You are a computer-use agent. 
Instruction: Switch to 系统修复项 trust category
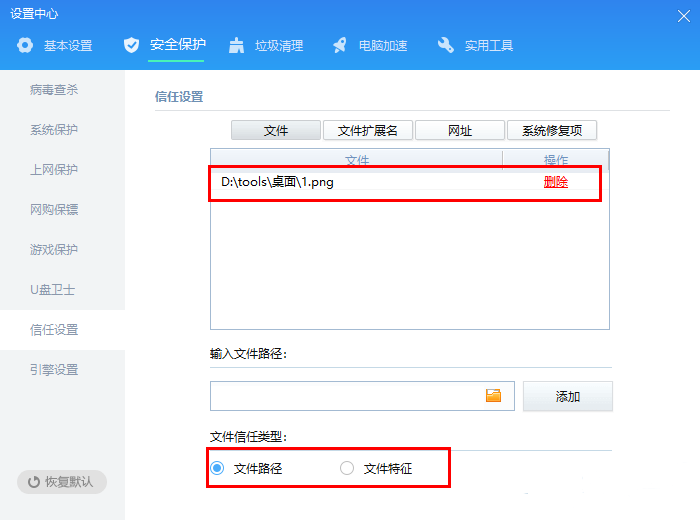(x=552, y=130)
